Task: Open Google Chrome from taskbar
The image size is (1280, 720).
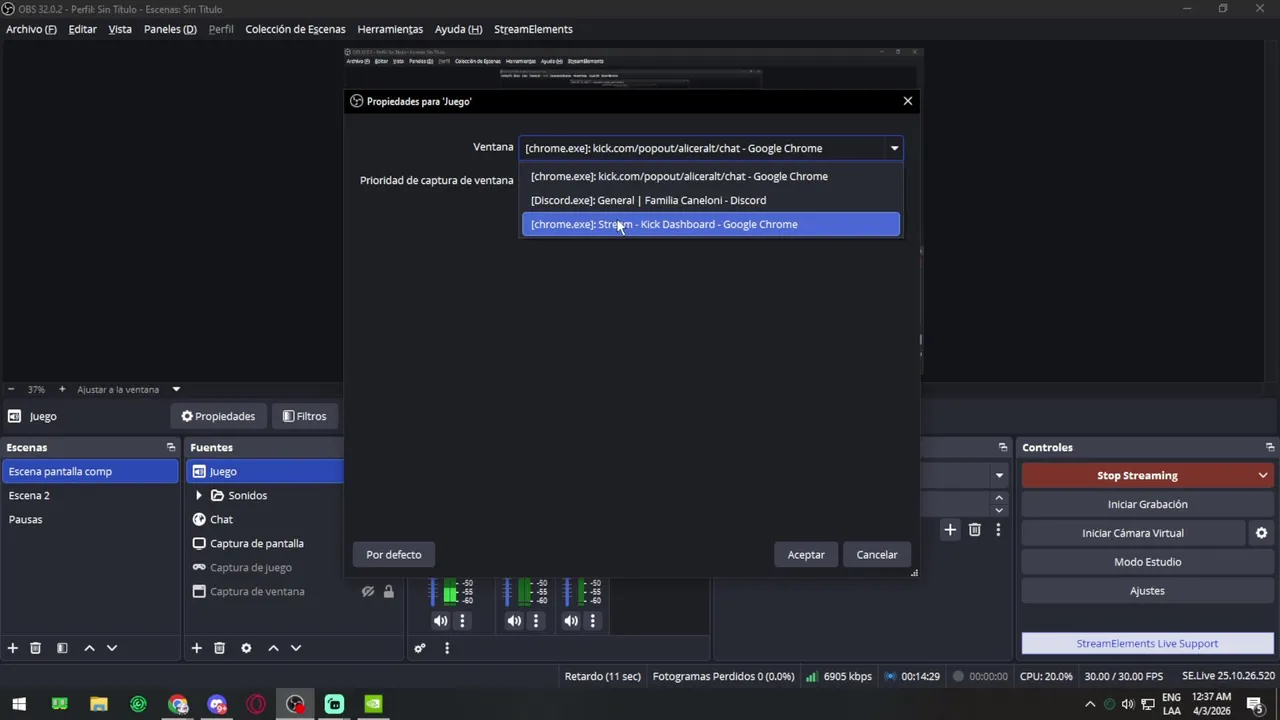Action: [178, 704]
